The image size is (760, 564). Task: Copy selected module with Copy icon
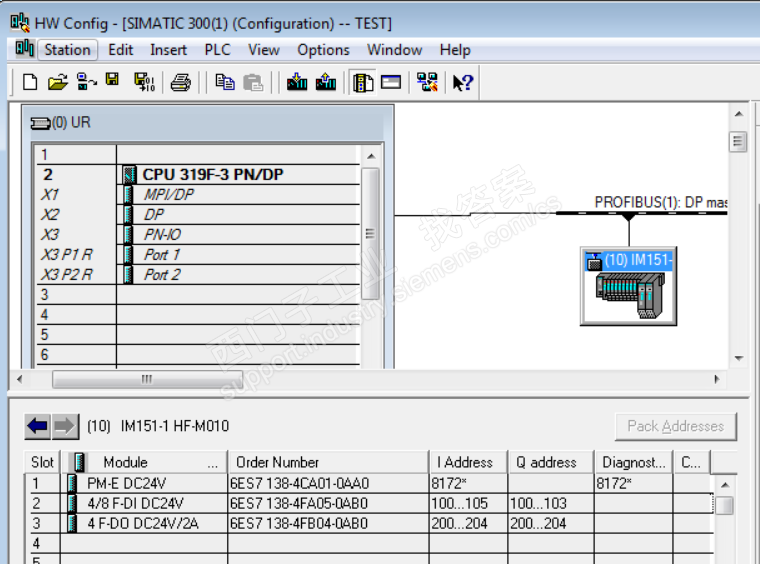[224, 82]
